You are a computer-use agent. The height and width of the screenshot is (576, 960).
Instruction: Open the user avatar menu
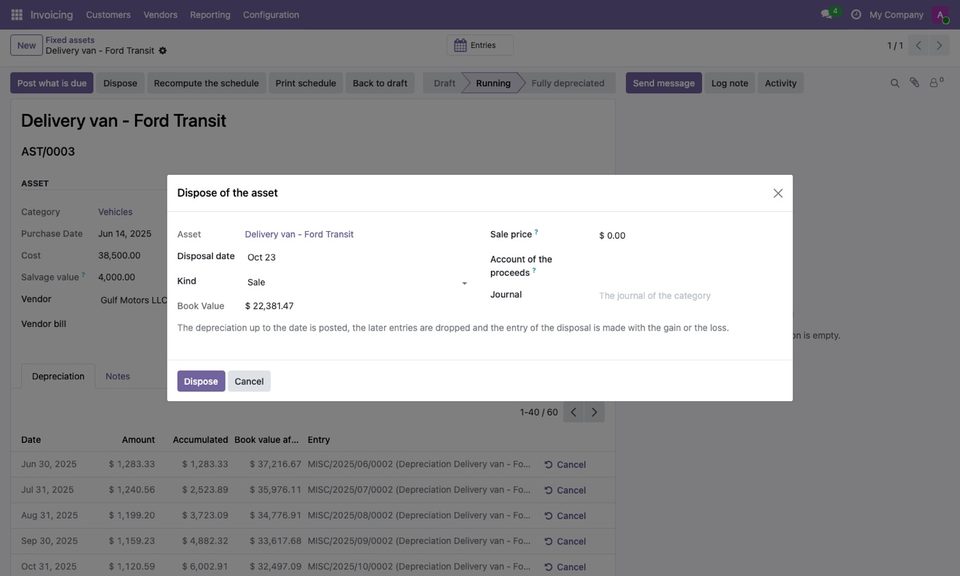click(940, 15)
